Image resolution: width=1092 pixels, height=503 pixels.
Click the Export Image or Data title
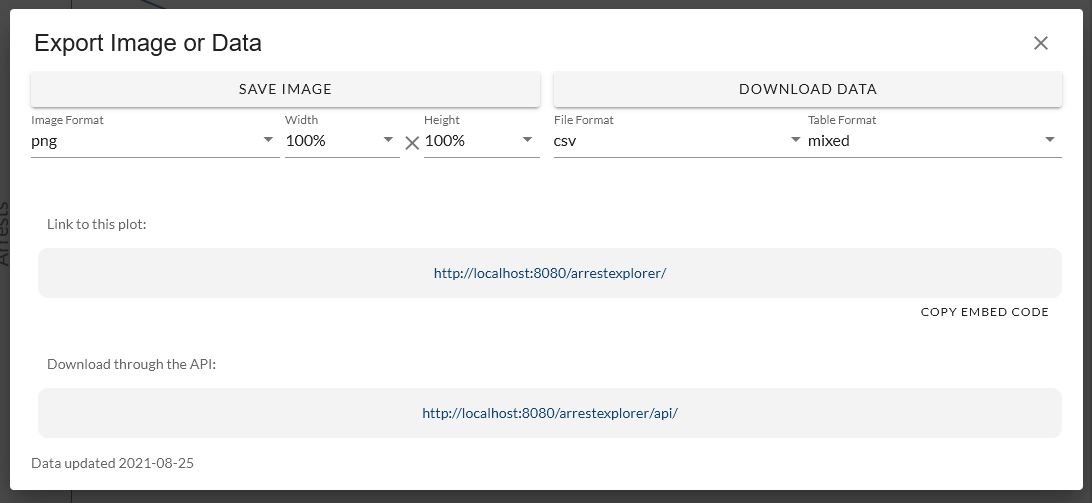(x=148, y=43)
